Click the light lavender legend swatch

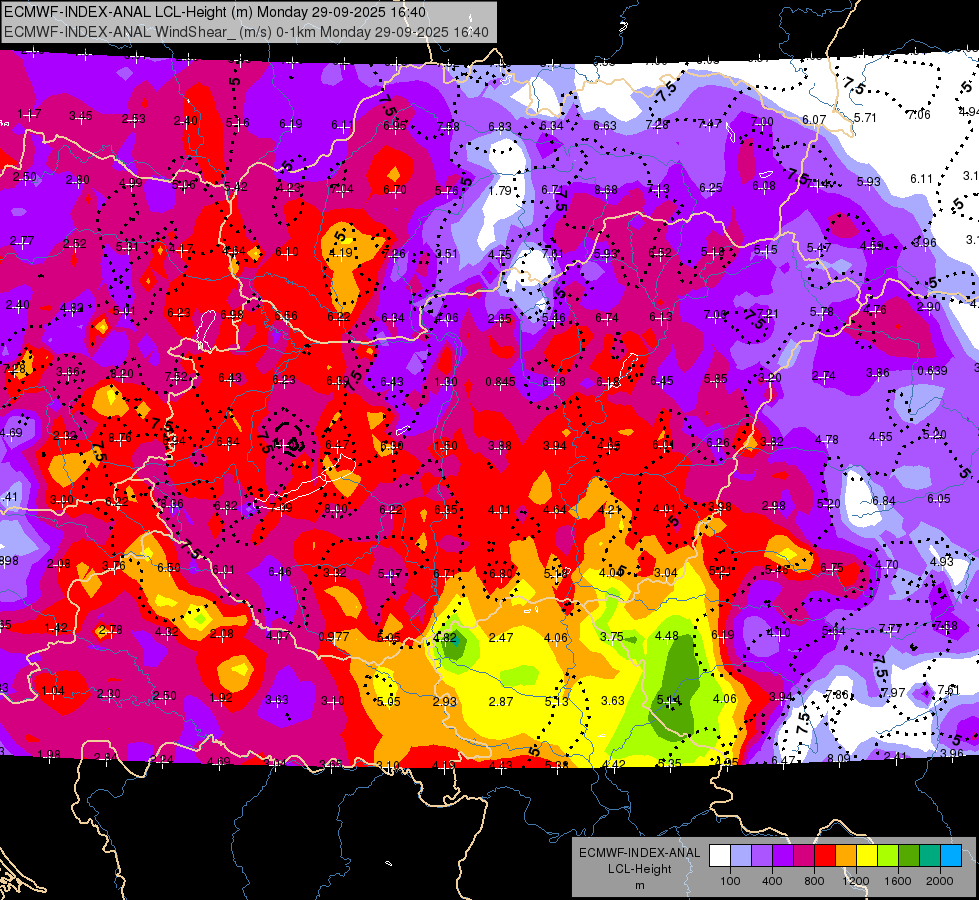(x=741, y=855)
